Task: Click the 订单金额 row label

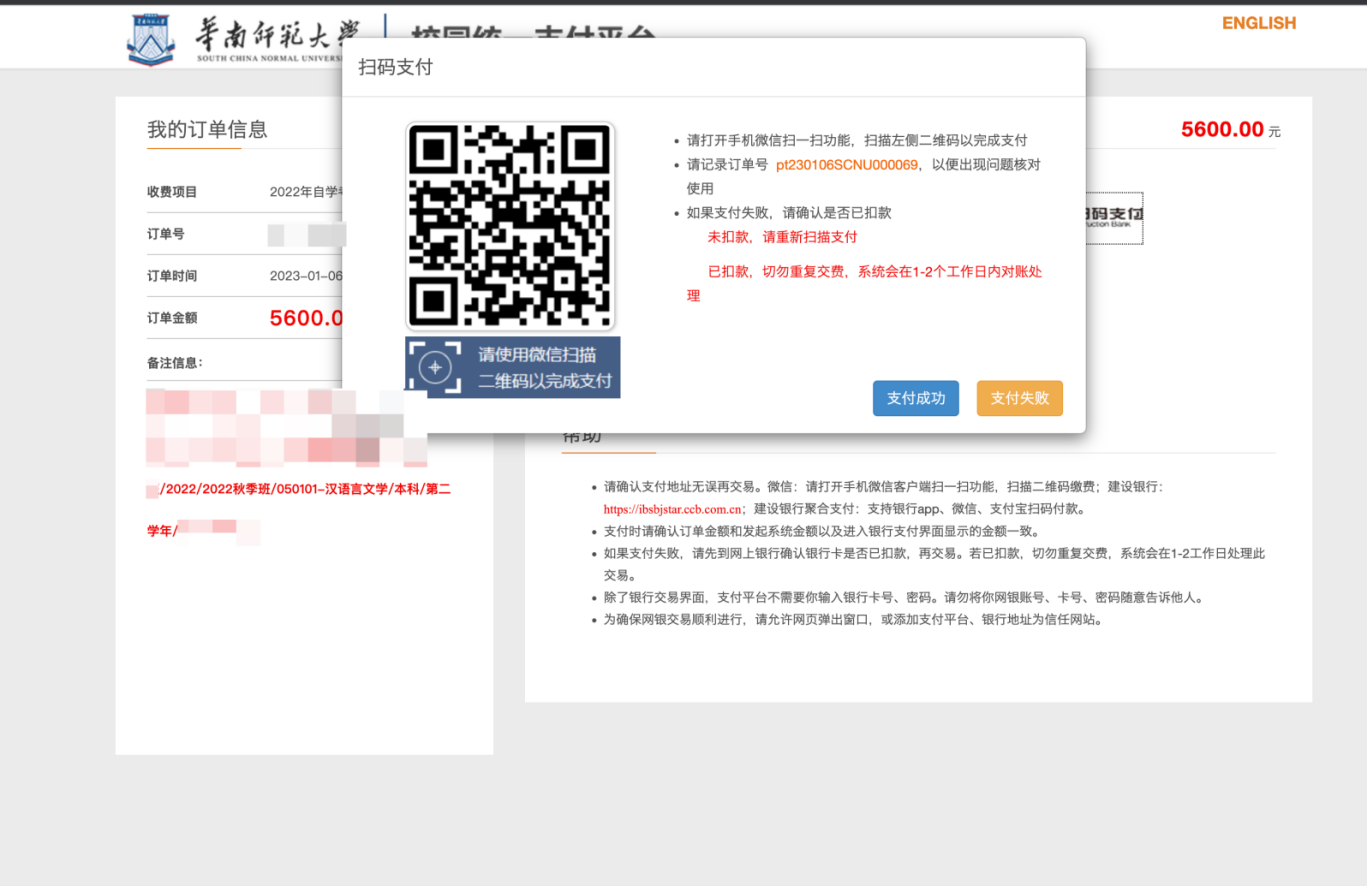Action: tap(172, 318)
